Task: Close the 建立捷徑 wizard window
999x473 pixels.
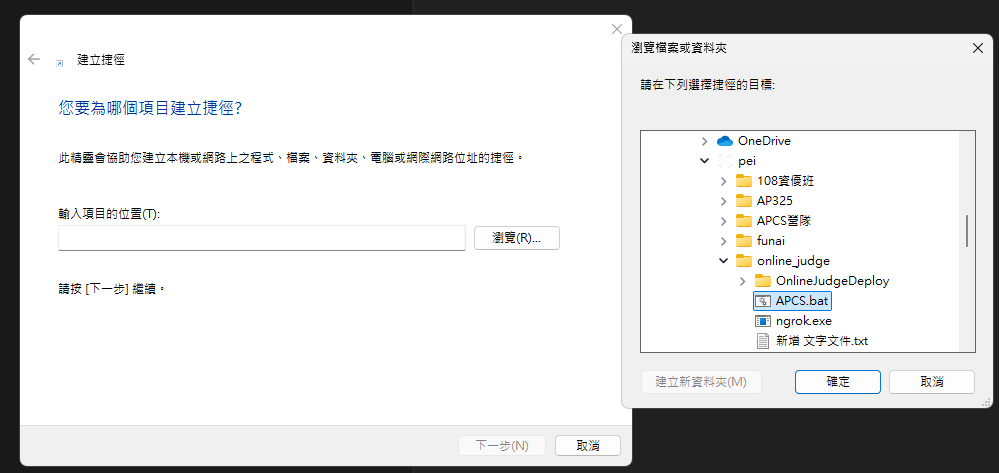Action: 617,29
